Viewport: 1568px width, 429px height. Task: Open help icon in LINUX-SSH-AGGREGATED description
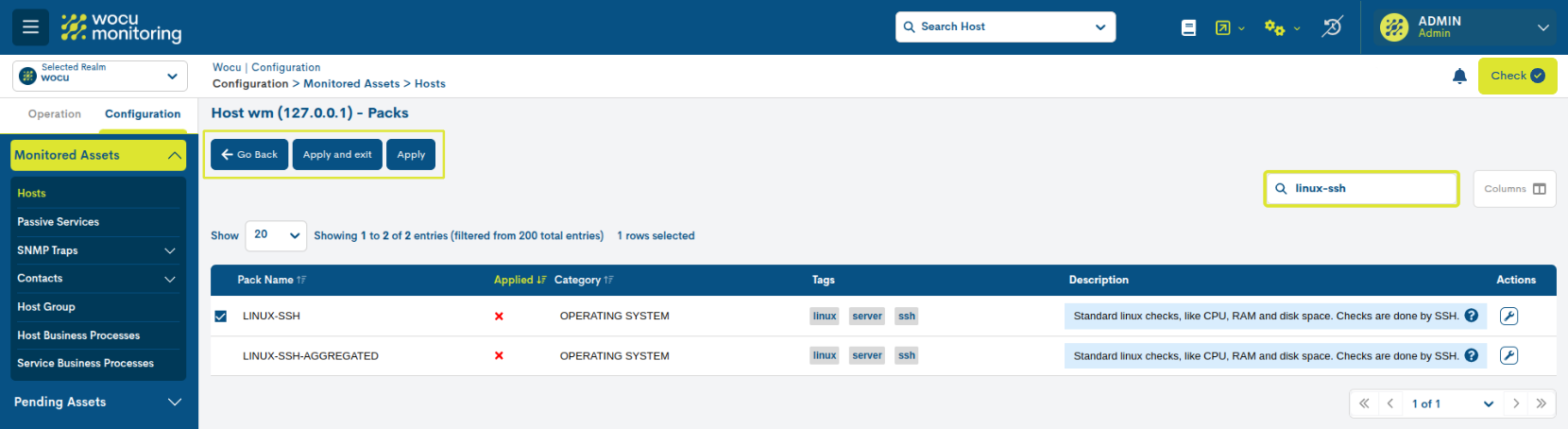tap(1472, 355)
